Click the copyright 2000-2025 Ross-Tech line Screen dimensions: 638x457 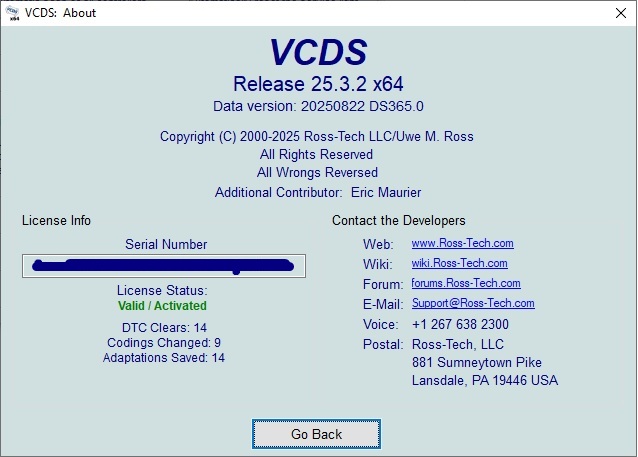(317, 136)
